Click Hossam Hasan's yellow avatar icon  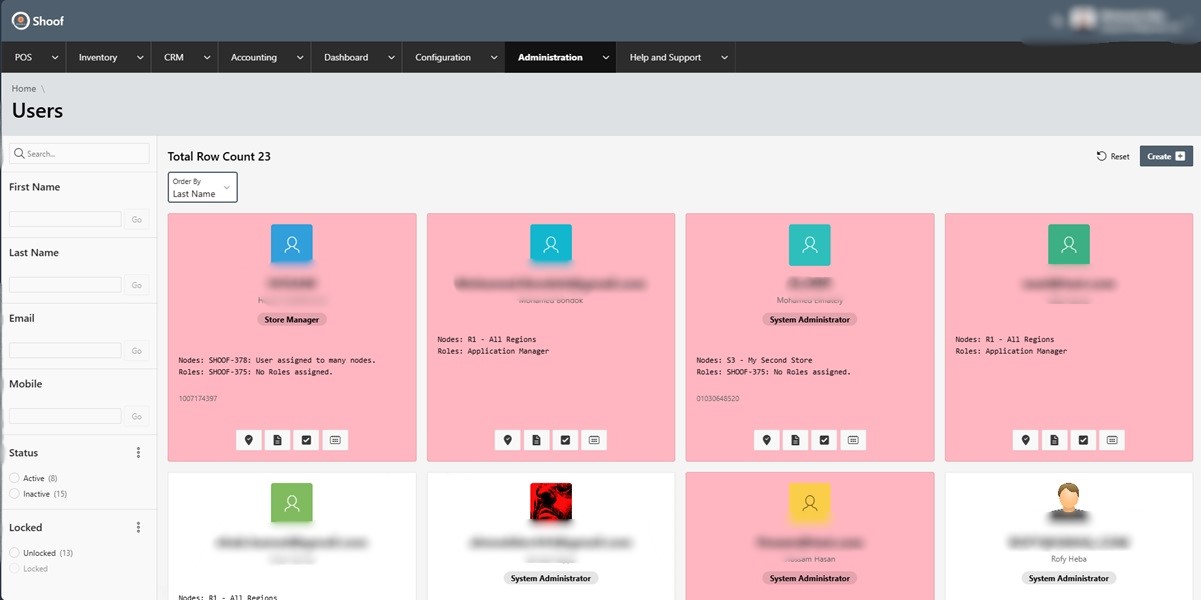[810, 504]
